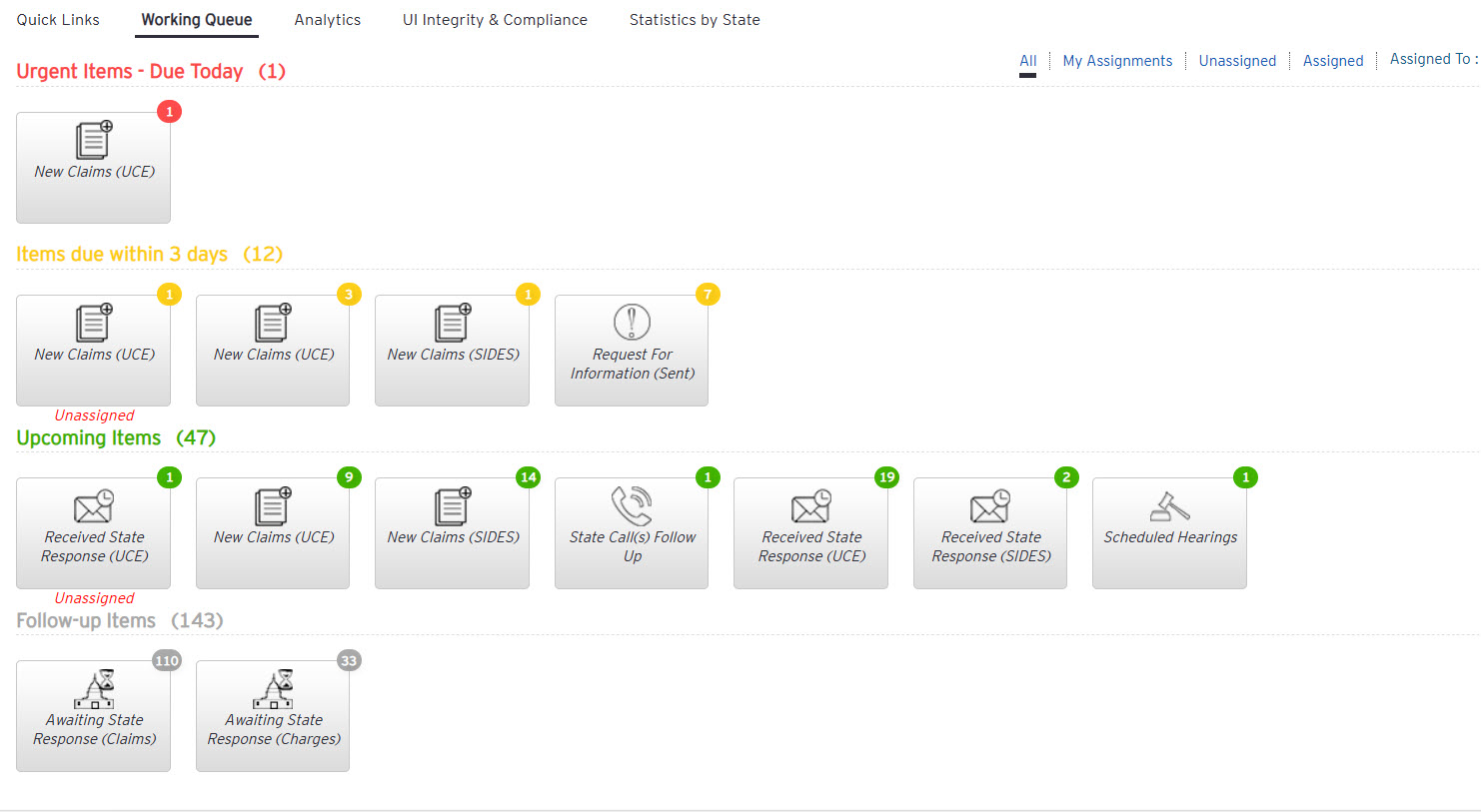The width and height of the screenshot is (1481, 812).
Task: Open the unassigned New Claims (UCE) icon due within 3 days
Action: point(94,323)
